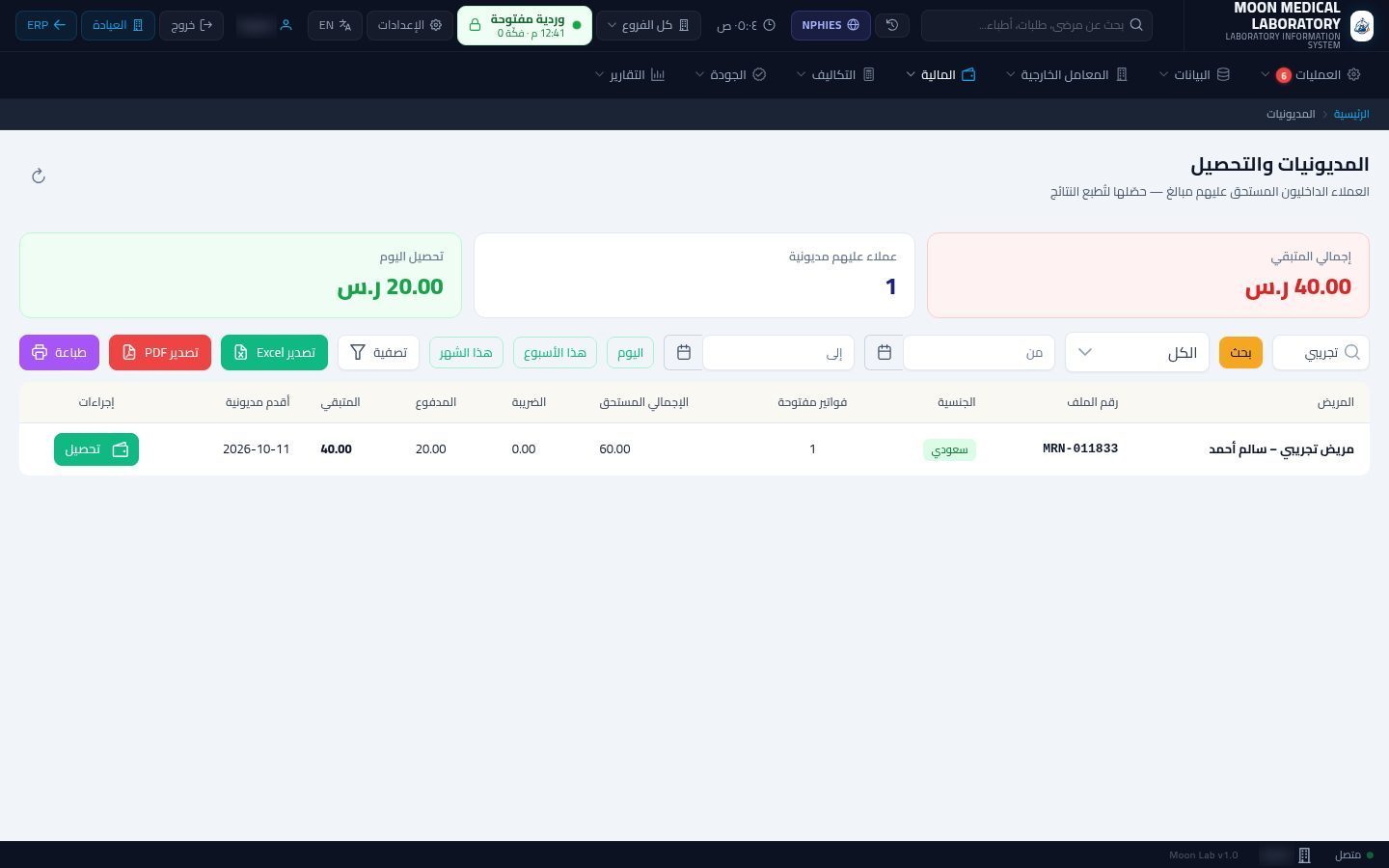This screenshot has height=868, width=1389.
Task: Expand the كل الفروع branch dropdown
Action: click(647, 25)
